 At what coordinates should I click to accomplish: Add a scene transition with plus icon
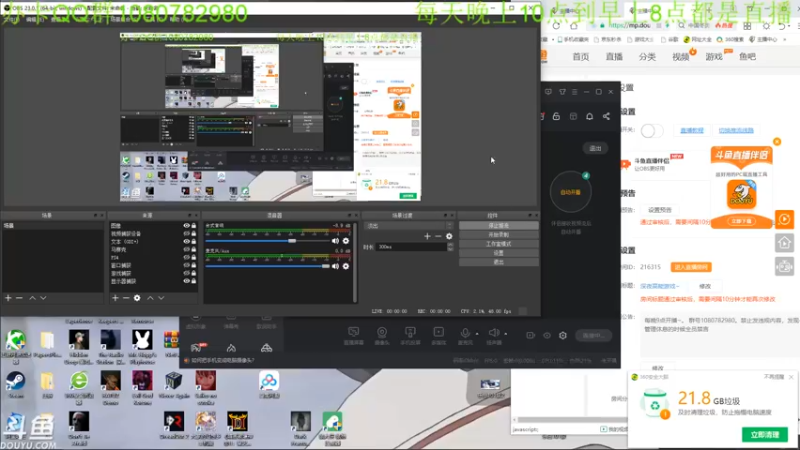point(427,236)
